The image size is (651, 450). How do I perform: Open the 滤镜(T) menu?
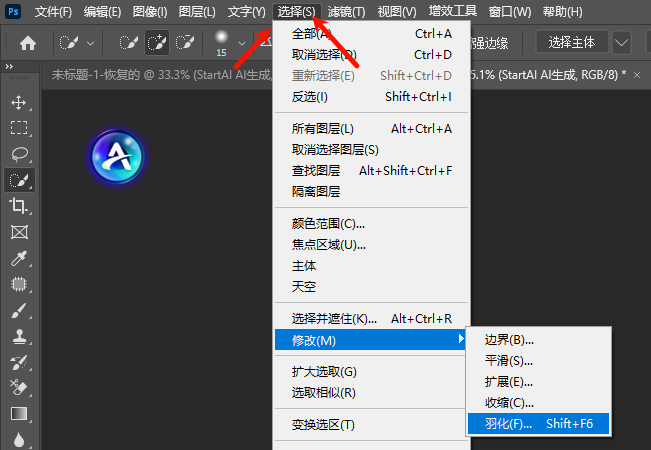[x=346, y=12]
